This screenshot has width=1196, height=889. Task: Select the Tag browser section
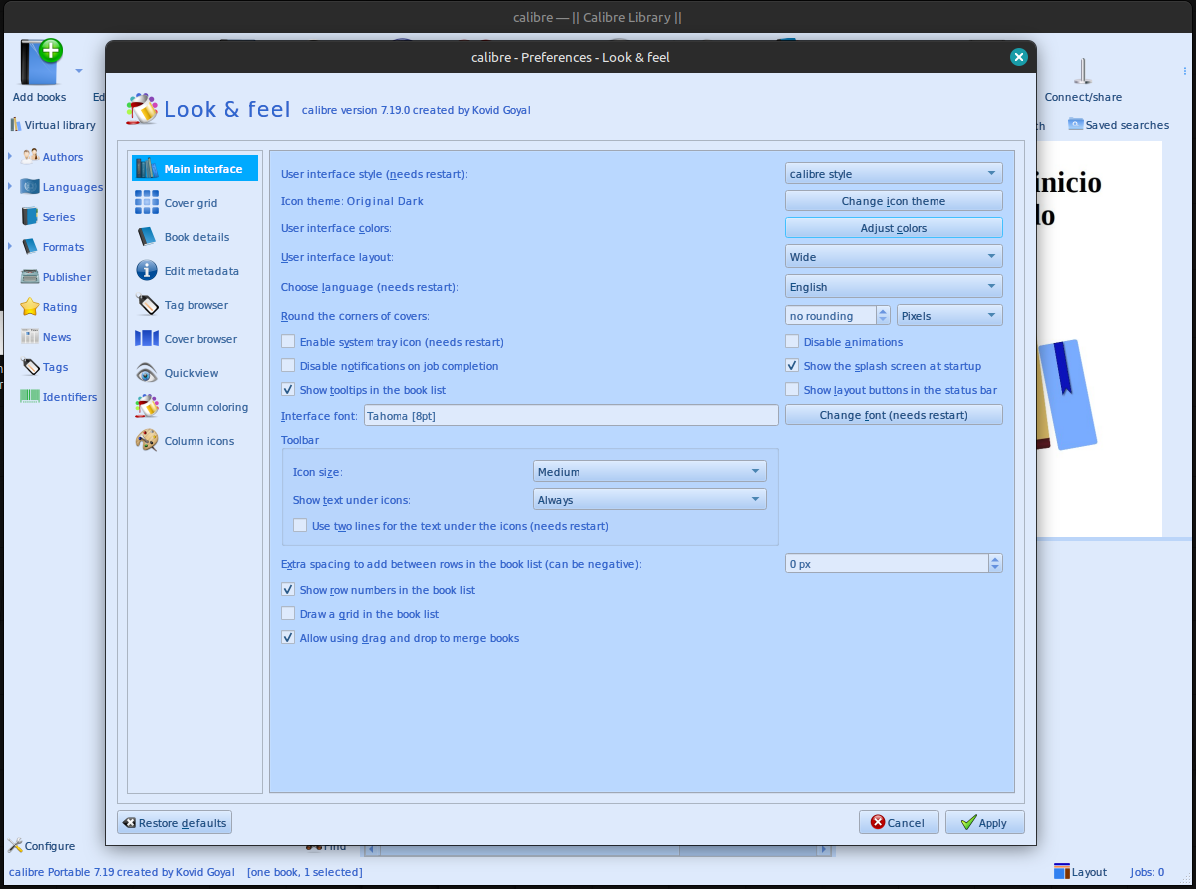point(195,305)
